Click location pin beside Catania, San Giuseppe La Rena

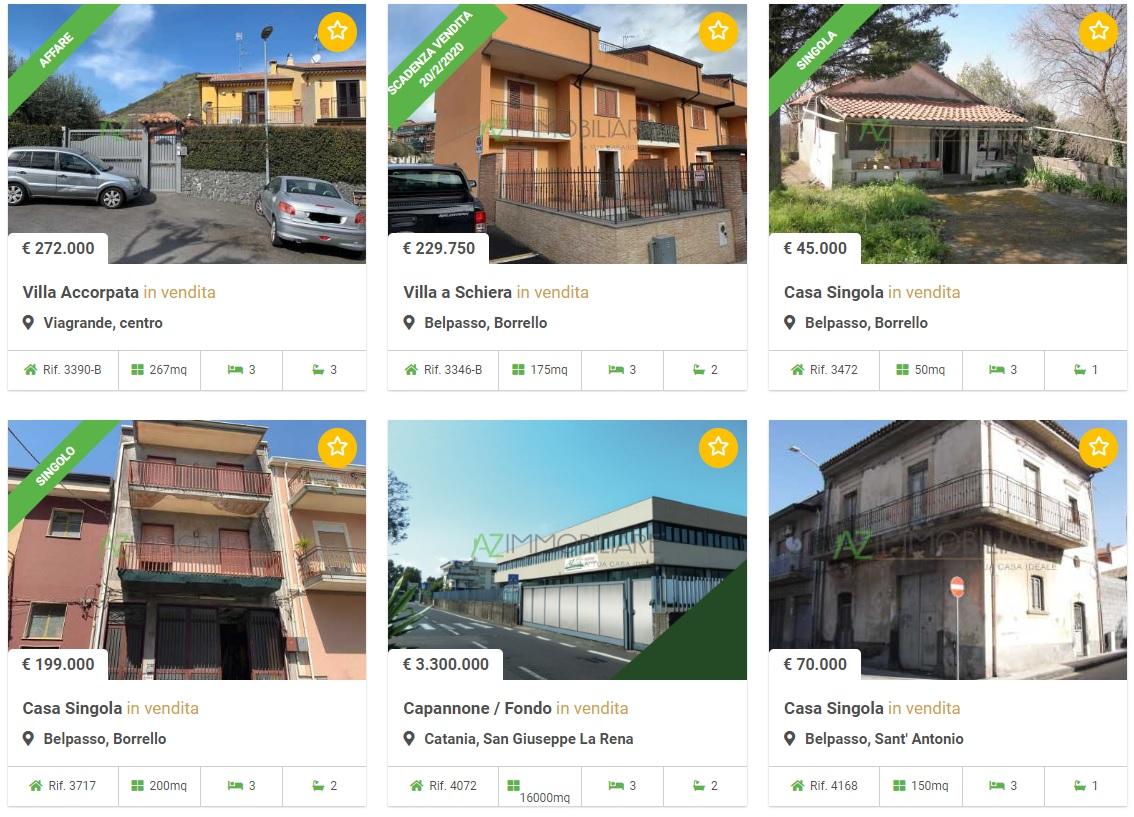click(x=409, y=739)
